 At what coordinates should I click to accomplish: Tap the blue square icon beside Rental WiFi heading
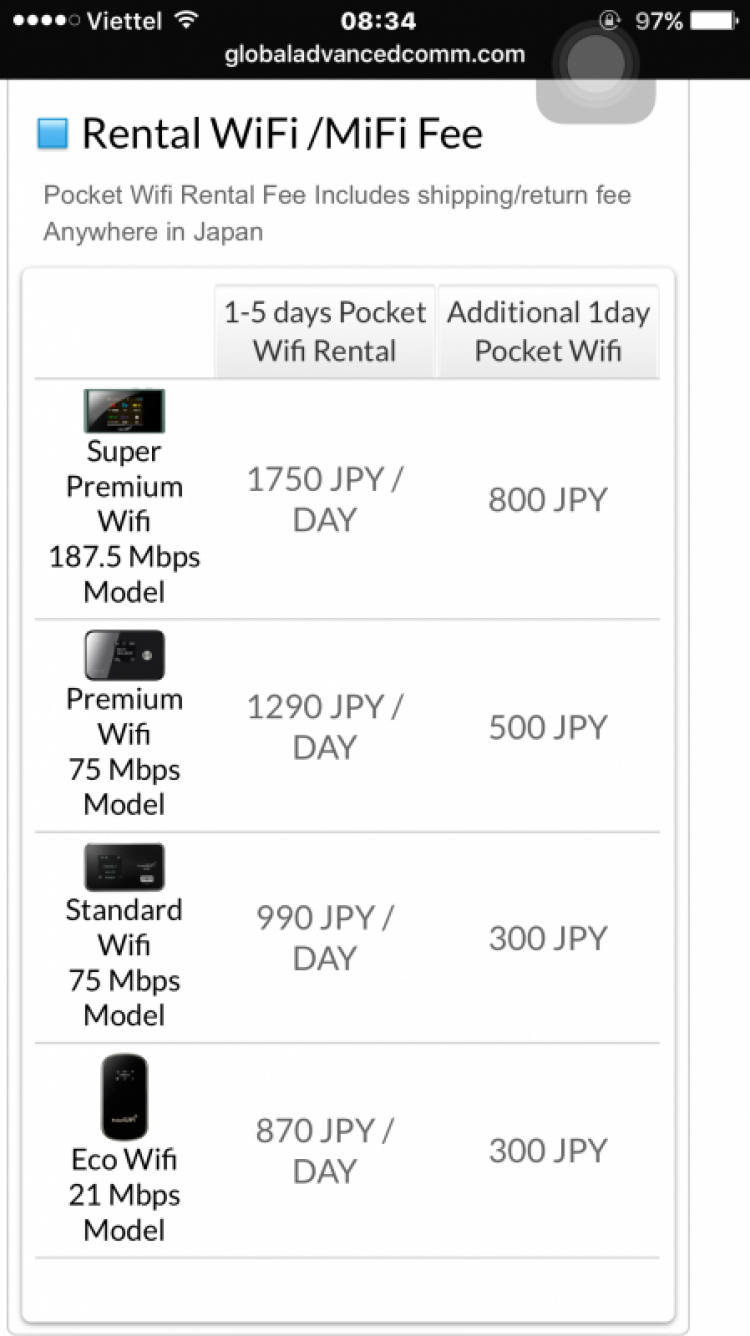[53, 133]
